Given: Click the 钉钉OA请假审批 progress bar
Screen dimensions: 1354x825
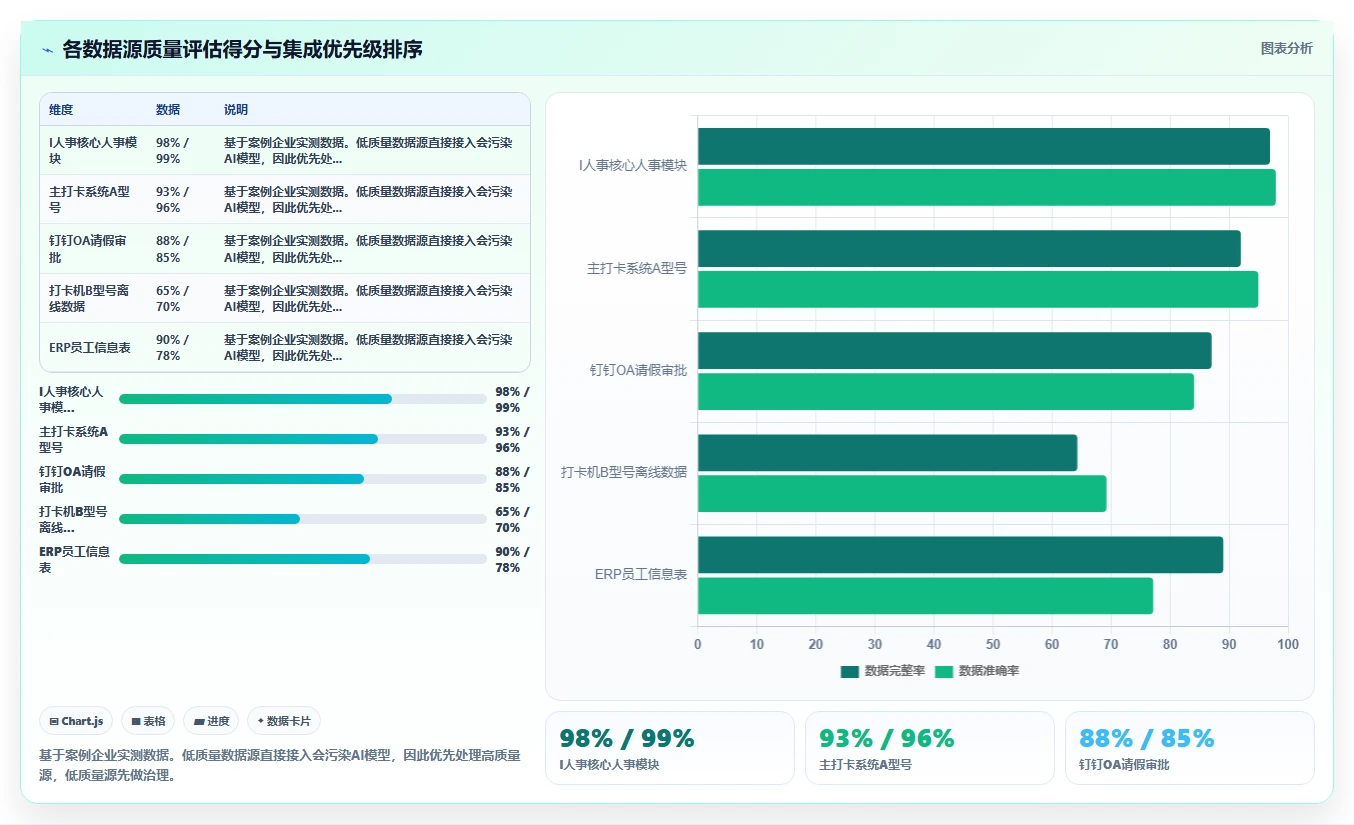Looking at the screenshot, I should (x=303, y=479).
